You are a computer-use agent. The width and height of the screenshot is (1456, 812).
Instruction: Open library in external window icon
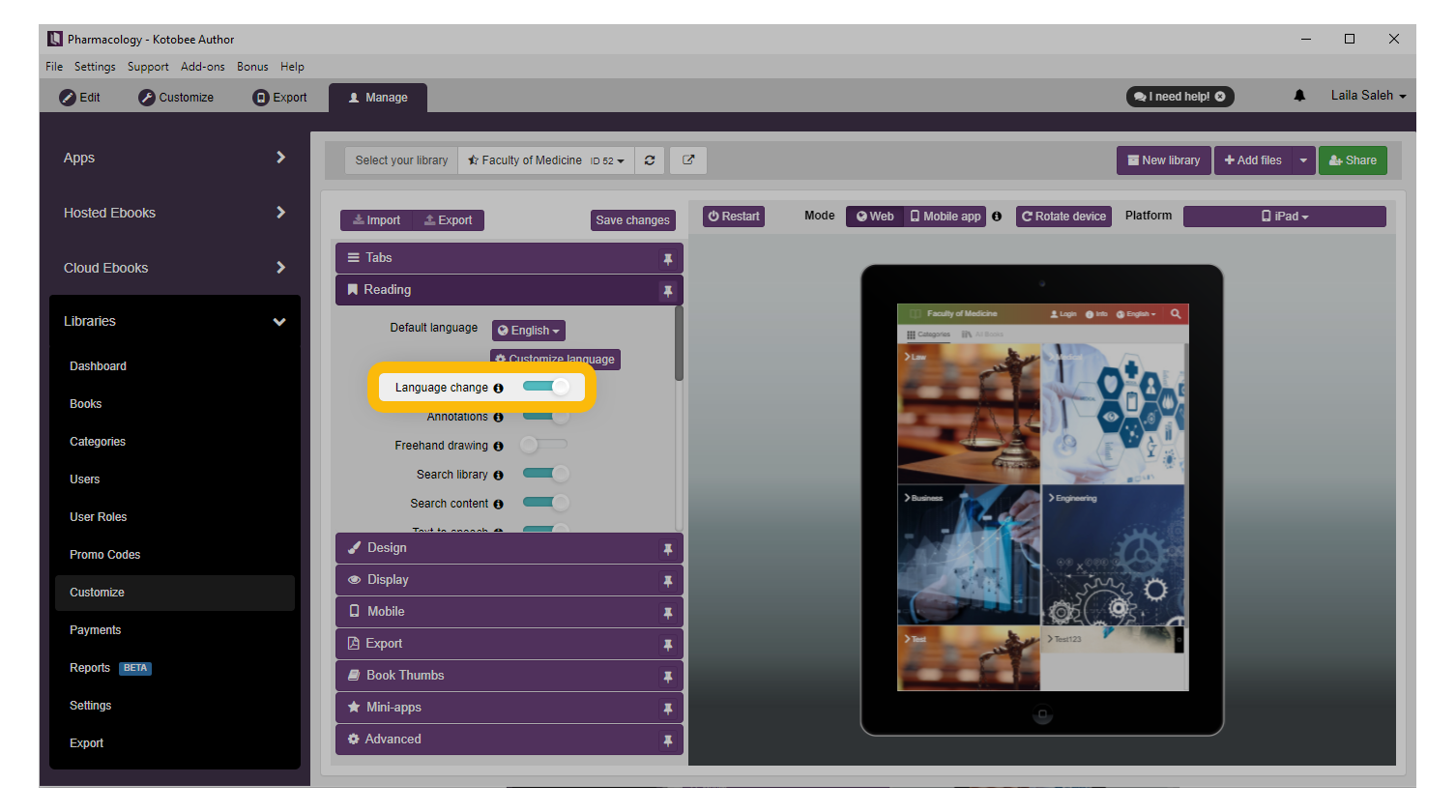click(688, 160)
